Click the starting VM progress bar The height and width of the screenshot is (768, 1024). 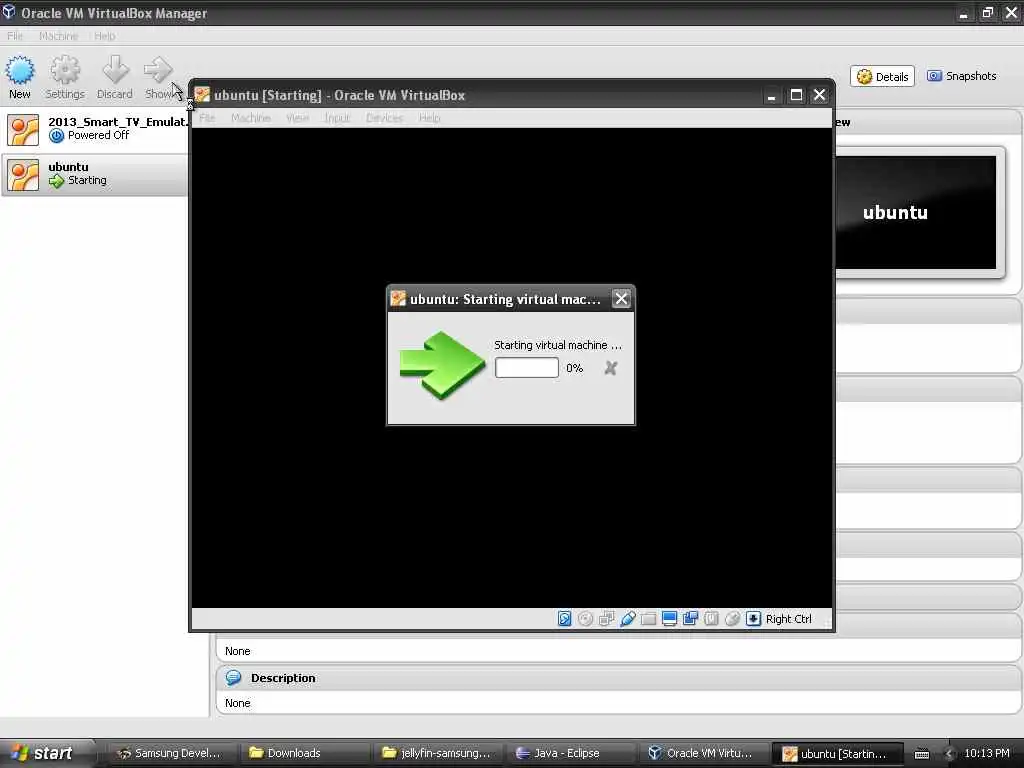pyautogui.click(x=526, y=368)
